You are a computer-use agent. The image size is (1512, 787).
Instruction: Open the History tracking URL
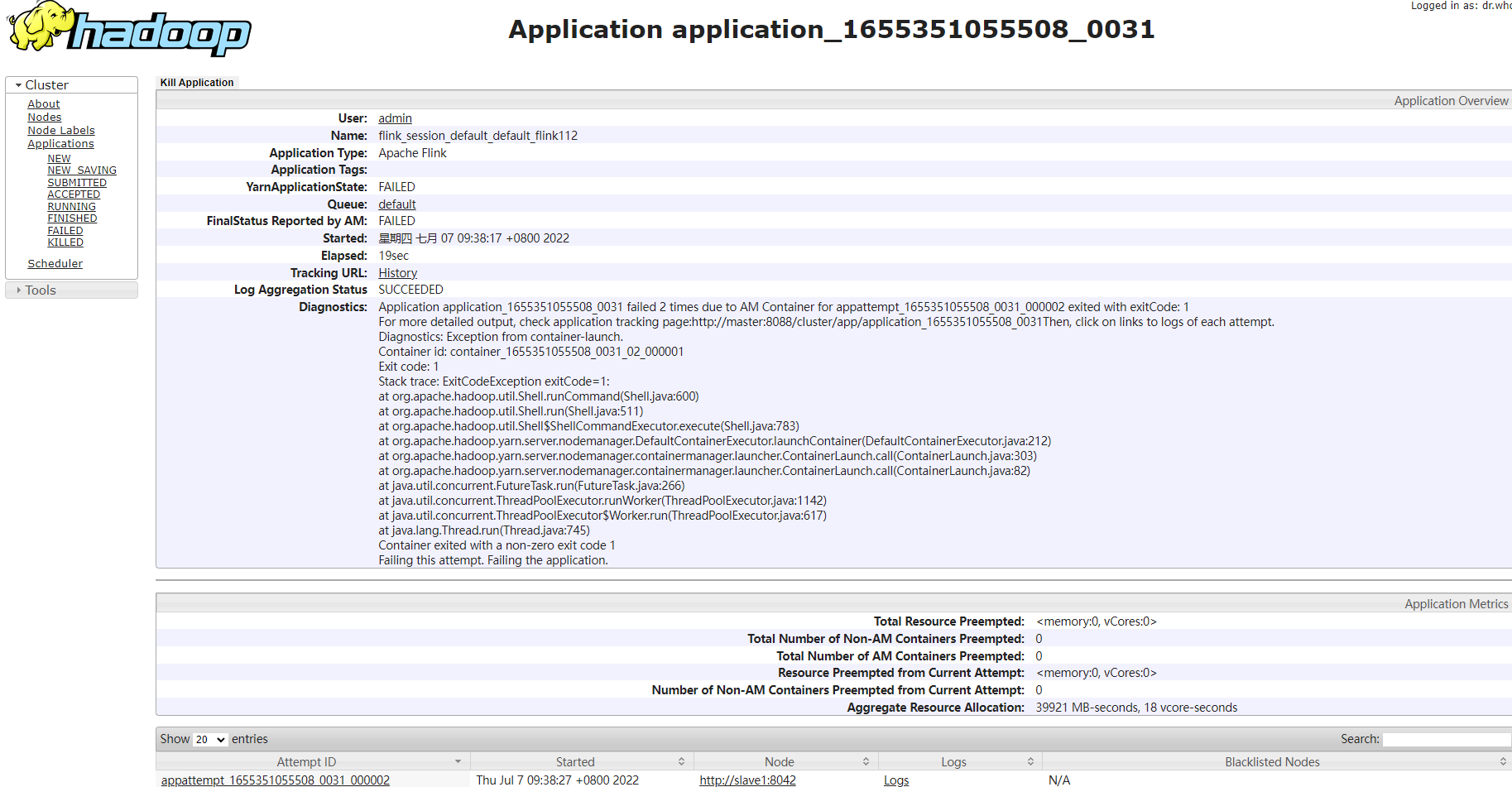click(397, 272)
